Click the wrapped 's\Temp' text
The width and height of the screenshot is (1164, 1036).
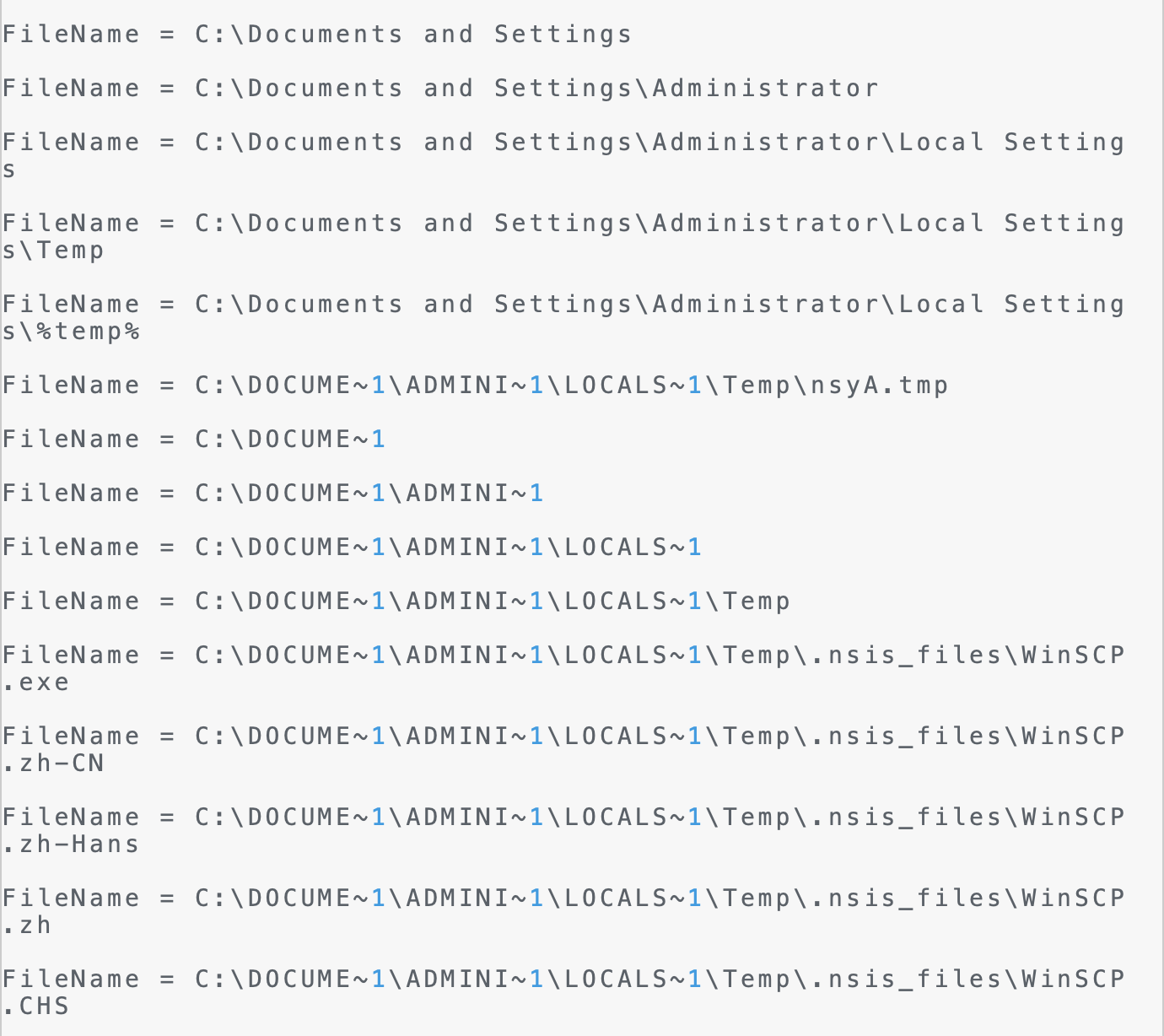click(x=53, y=251)
